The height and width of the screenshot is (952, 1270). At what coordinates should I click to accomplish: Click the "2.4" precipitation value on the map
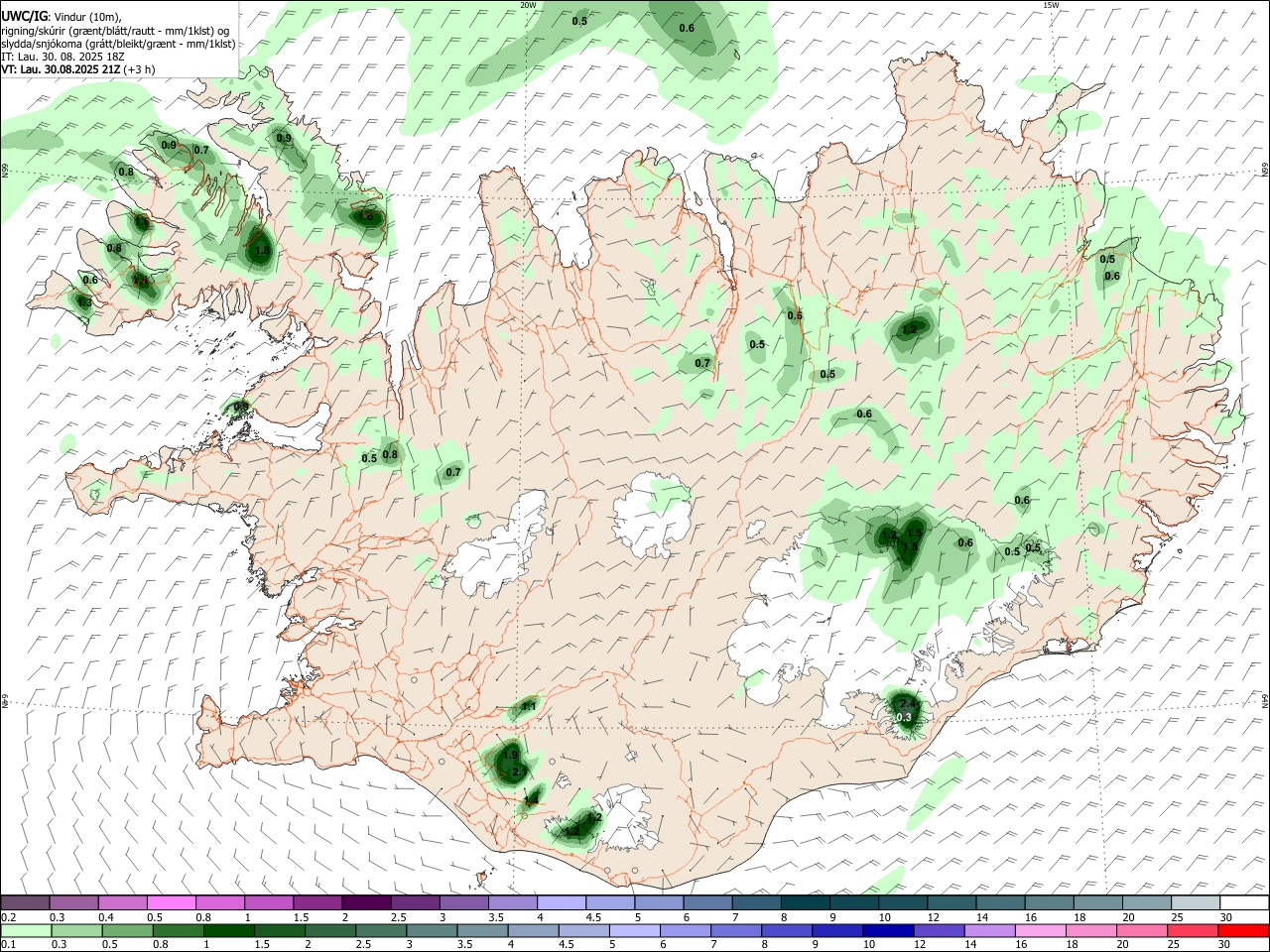(x=907, y=703)
